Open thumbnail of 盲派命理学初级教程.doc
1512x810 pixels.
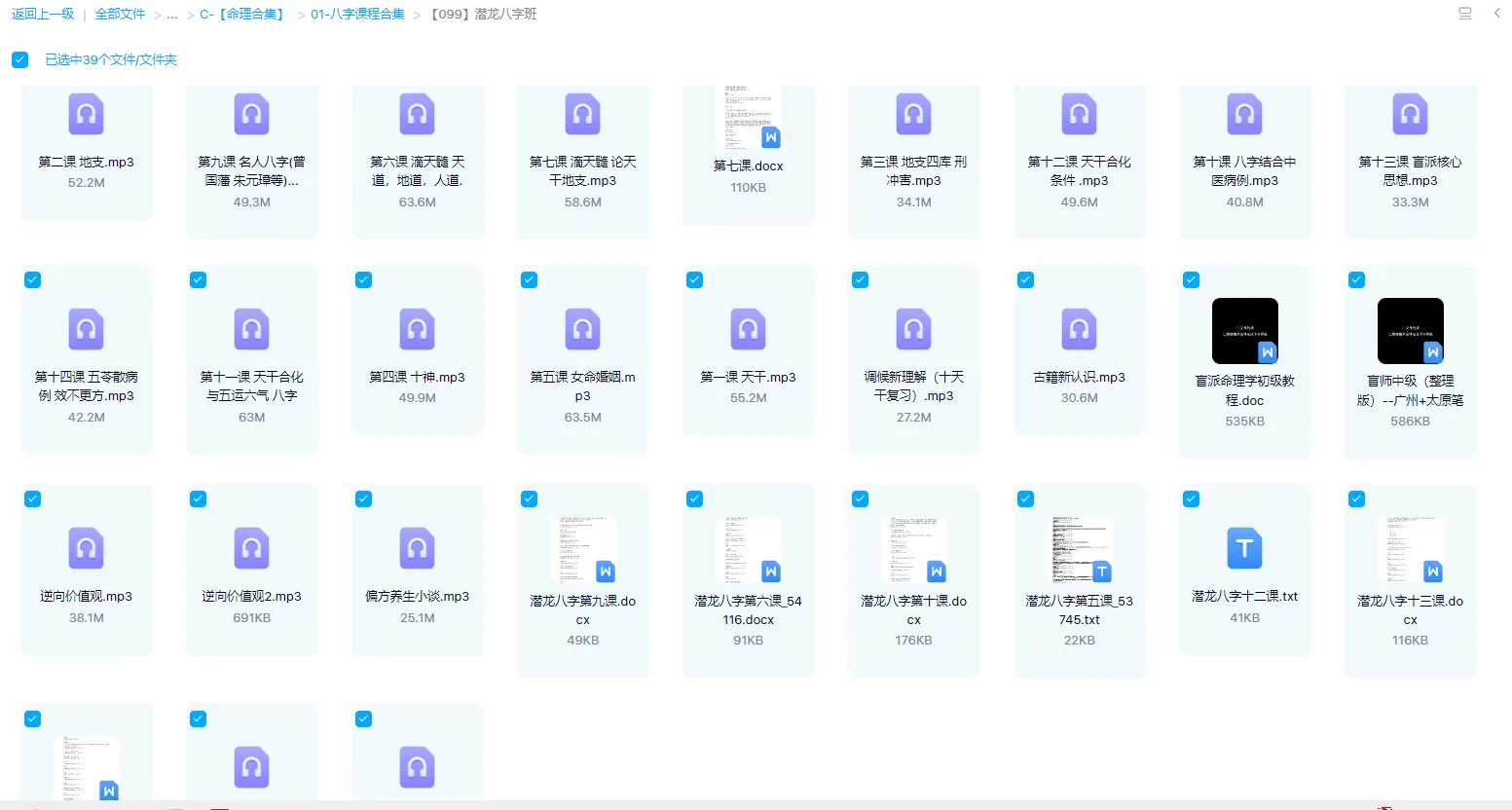pos(1244,331)
